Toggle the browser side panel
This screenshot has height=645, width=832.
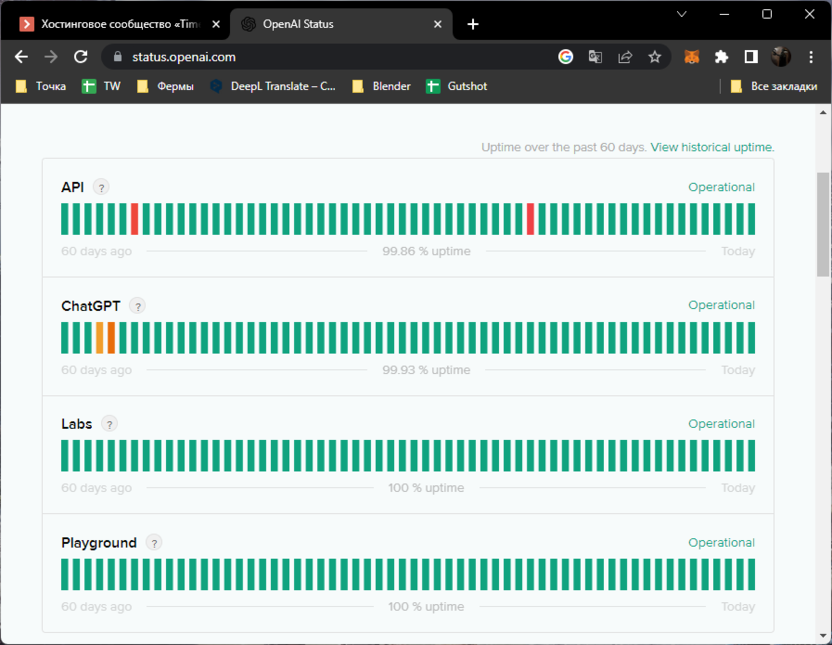[751, 57]
